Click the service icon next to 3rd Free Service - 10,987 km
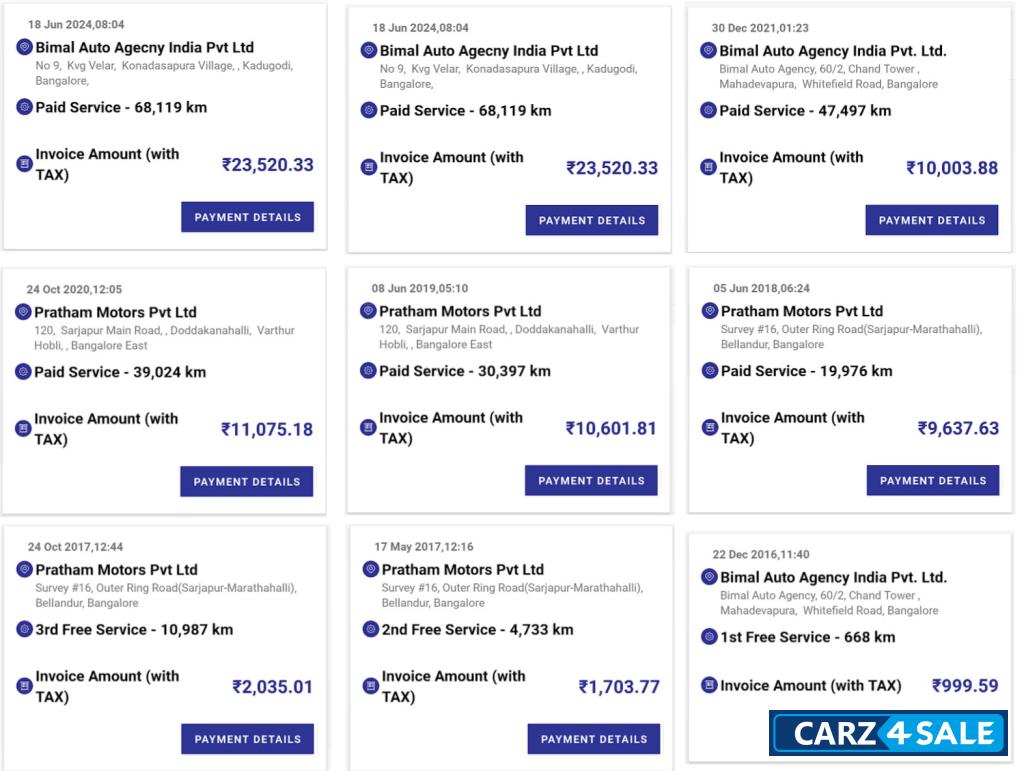The image size is (1024, 771). (x=24, y=630)
